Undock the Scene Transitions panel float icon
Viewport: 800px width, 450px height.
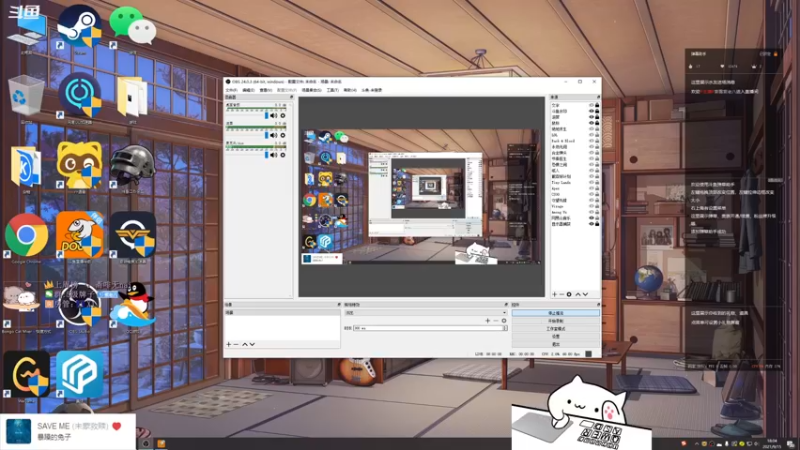[506, 305]
